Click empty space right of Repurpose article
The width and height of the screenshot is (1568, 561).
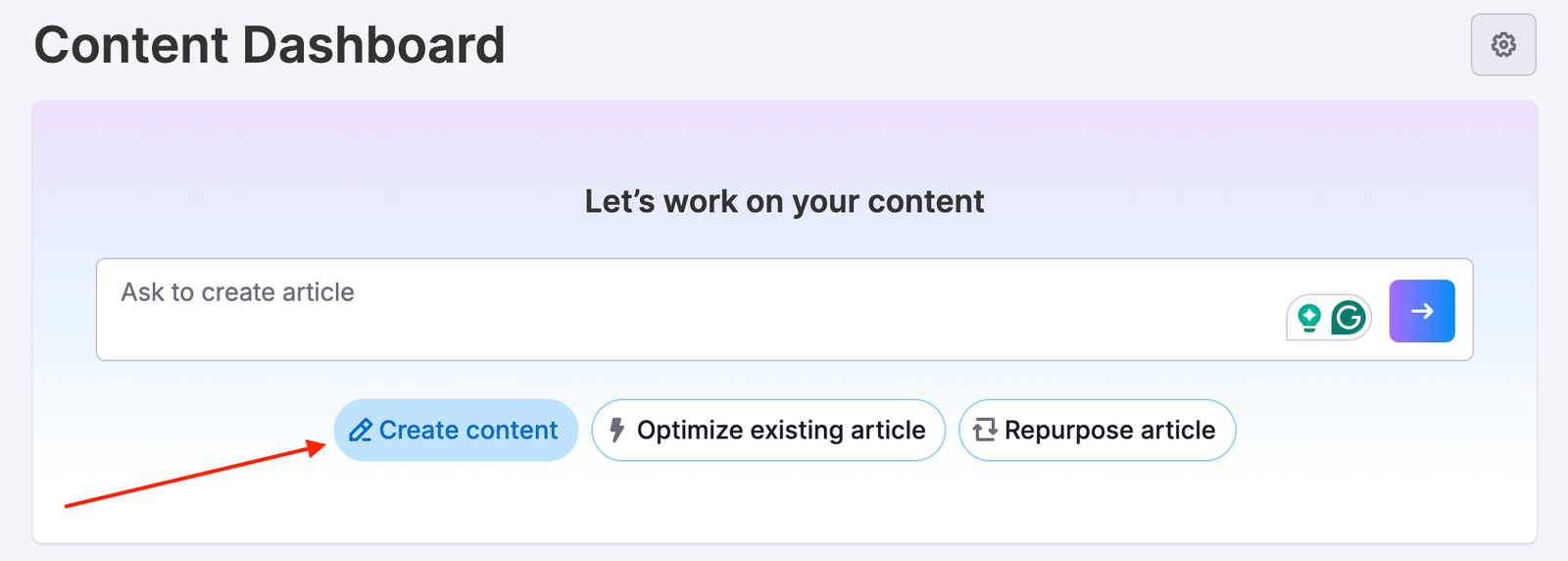[1372, 431]
